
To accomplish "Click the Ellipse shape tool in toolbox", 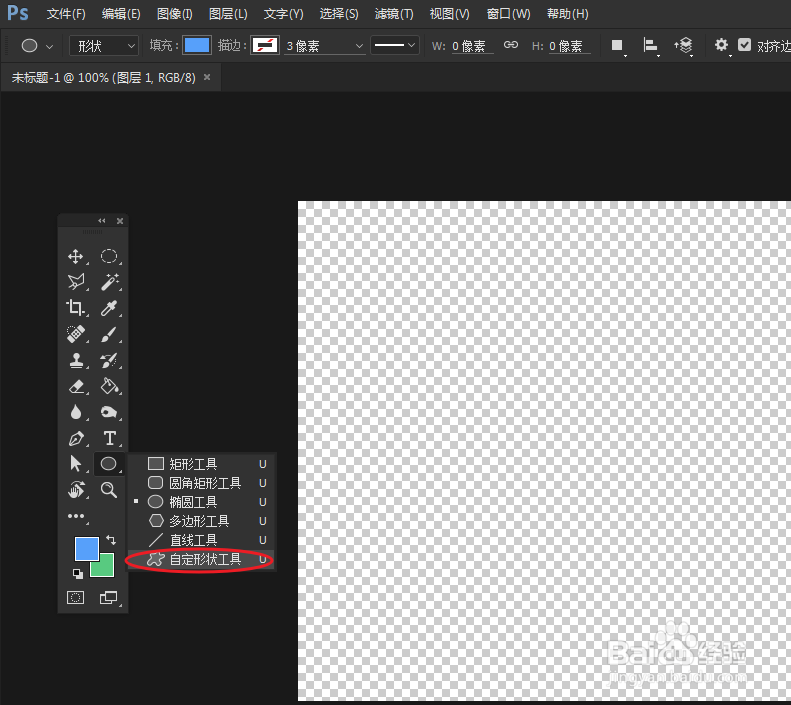I will (109, 463).
